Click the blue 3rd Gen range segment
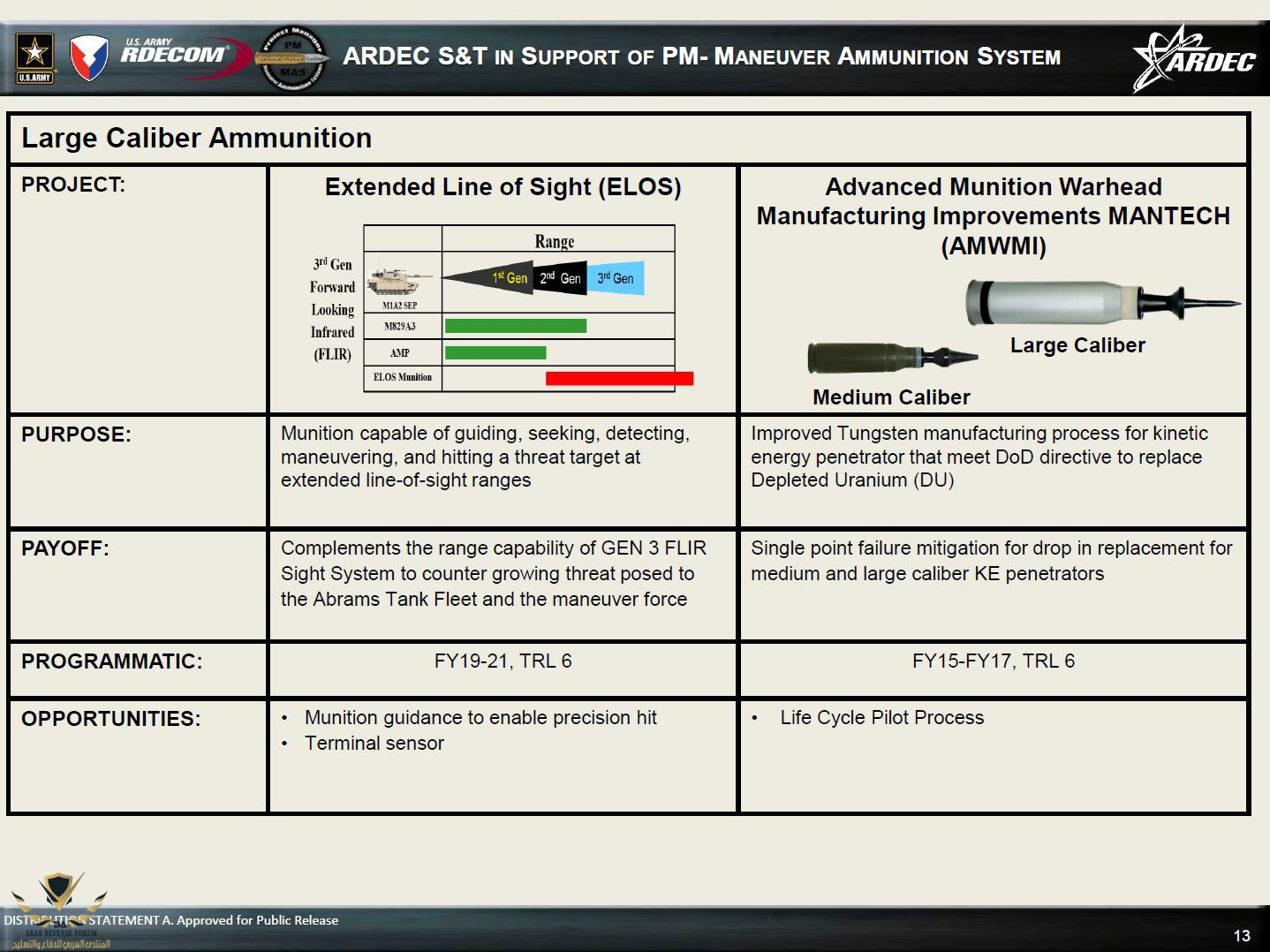 point(616,278)
